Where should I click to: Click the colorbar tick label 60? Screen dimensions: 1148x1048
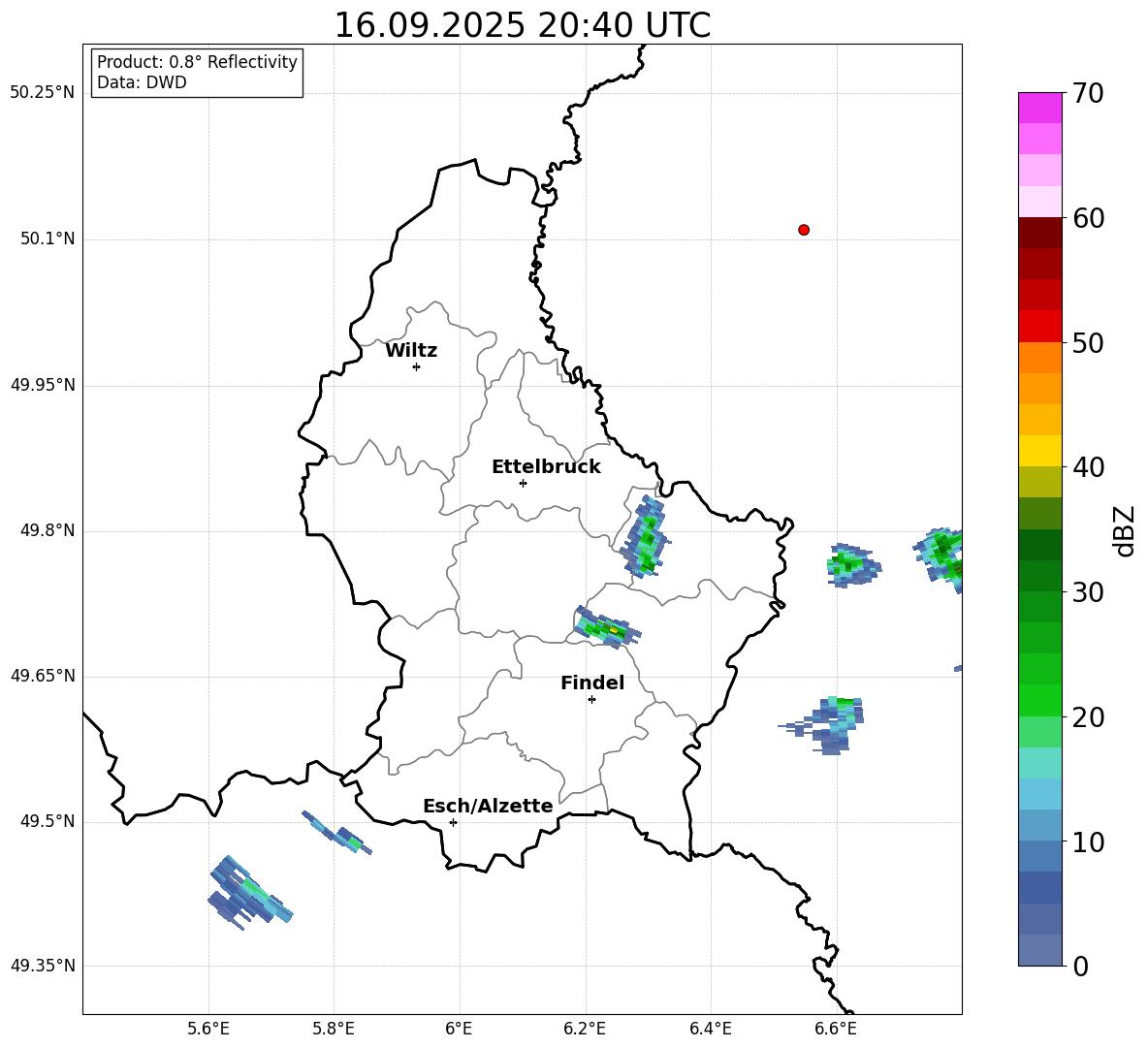coord(1088,218)
